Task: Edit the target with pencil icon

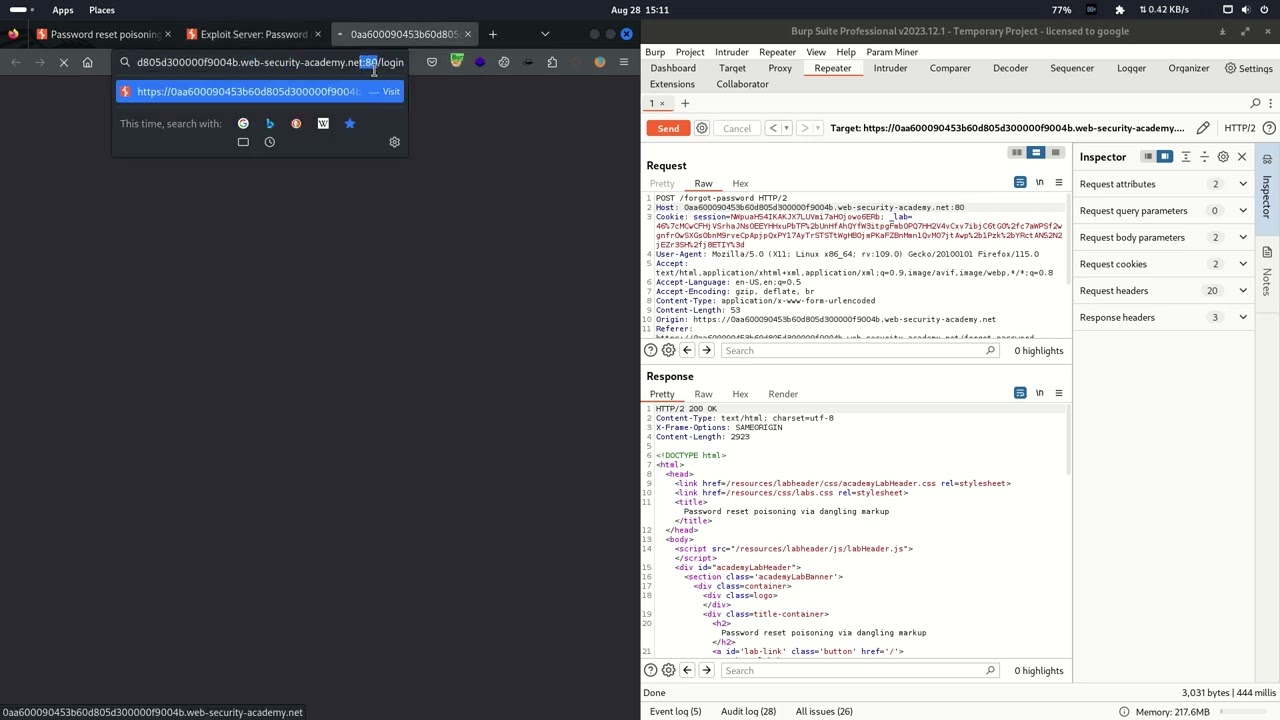Action: pos(1203,128)
